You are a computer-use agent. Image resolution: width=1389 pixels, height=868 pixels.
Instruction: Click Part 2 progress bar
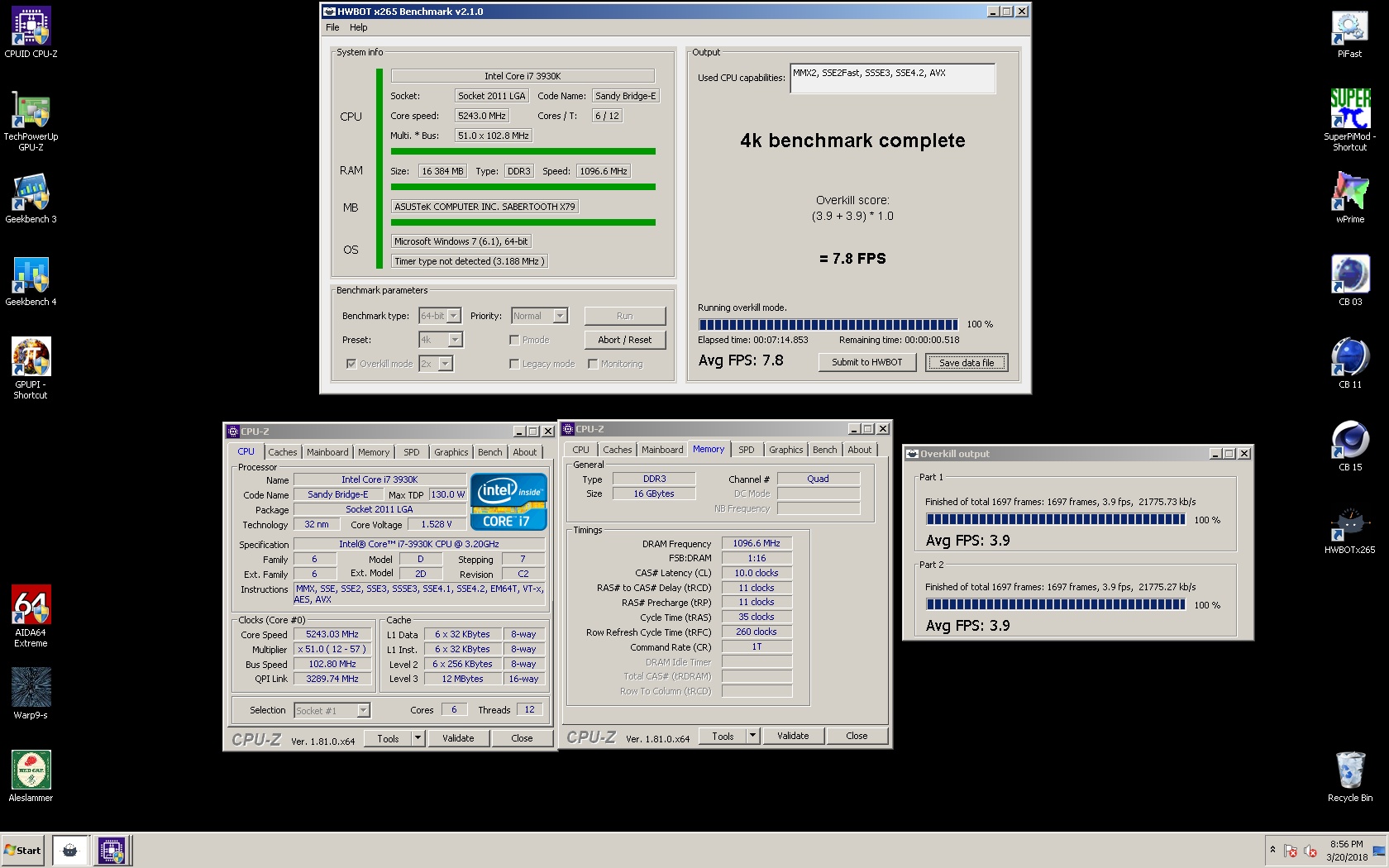(x=1056, y=604)
